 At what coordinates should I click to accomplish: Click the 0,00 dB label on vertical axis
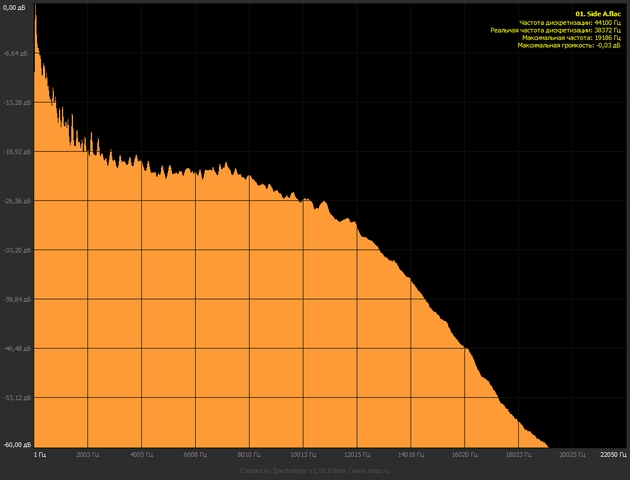(x=15, y=5)
